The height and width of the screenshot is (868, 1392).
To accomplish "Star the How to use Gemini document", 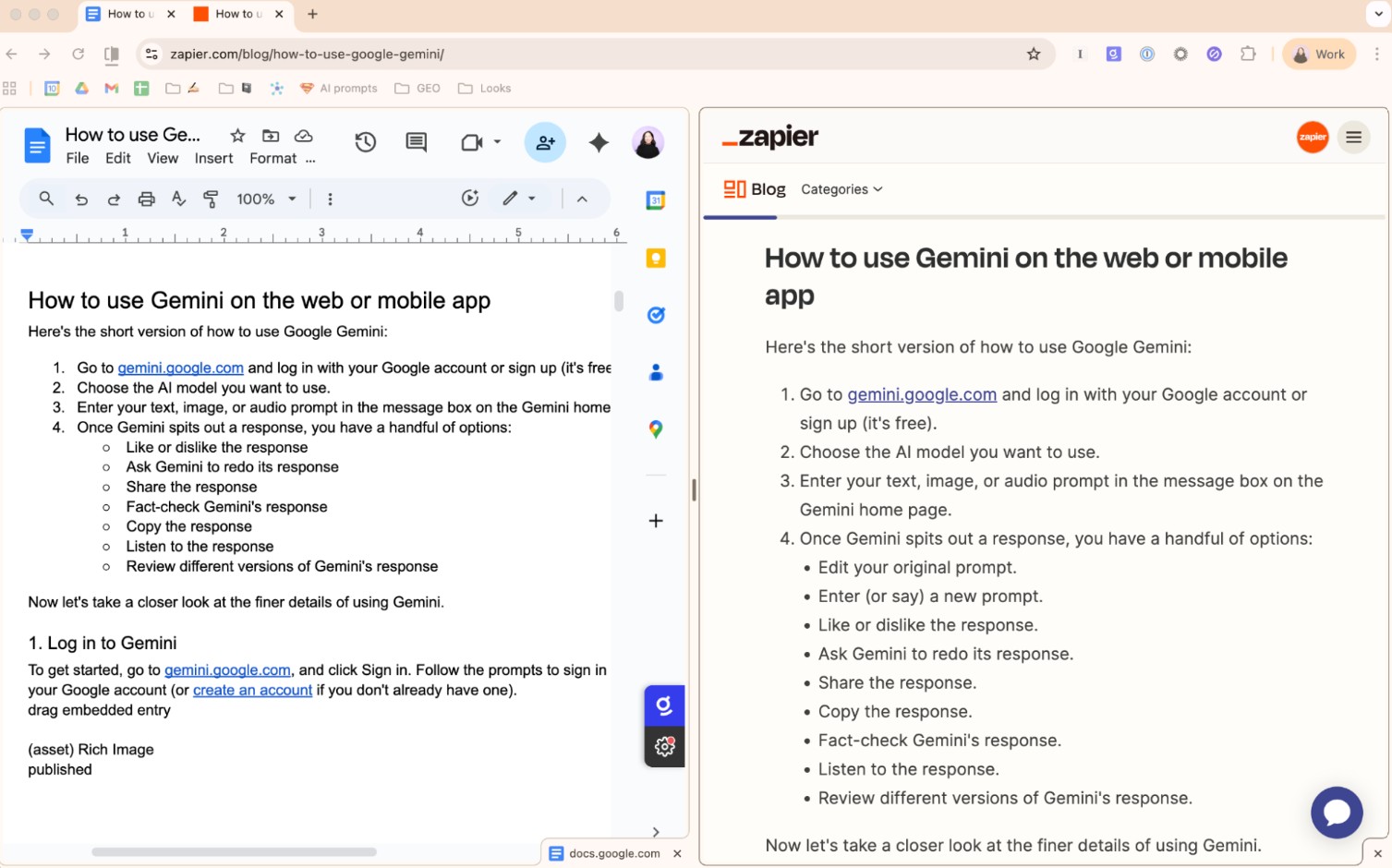I will point(236,135).
